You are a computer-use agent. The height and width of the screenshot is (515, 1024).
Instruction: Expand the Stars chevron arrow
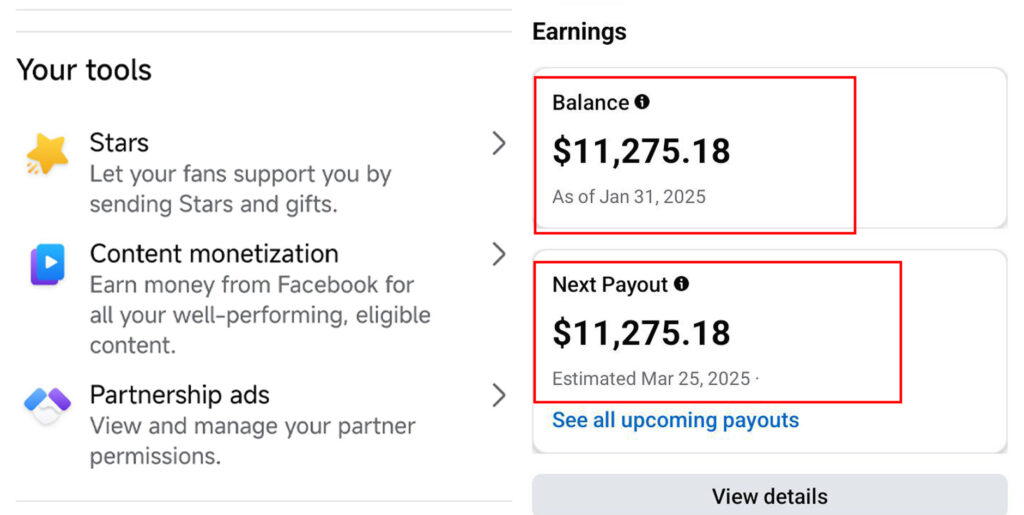pos(499,144)
